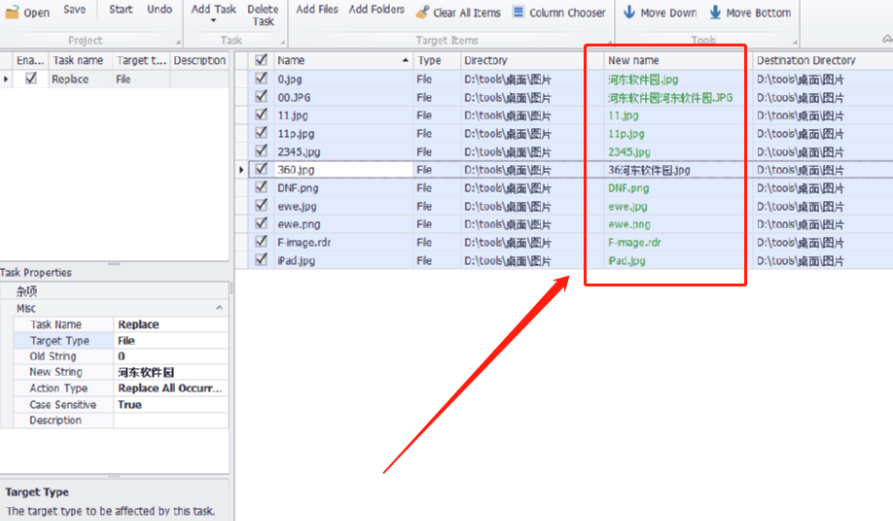The image size is (893, 521).
Task: Open the Add Task dropdown
Action: 214,14
